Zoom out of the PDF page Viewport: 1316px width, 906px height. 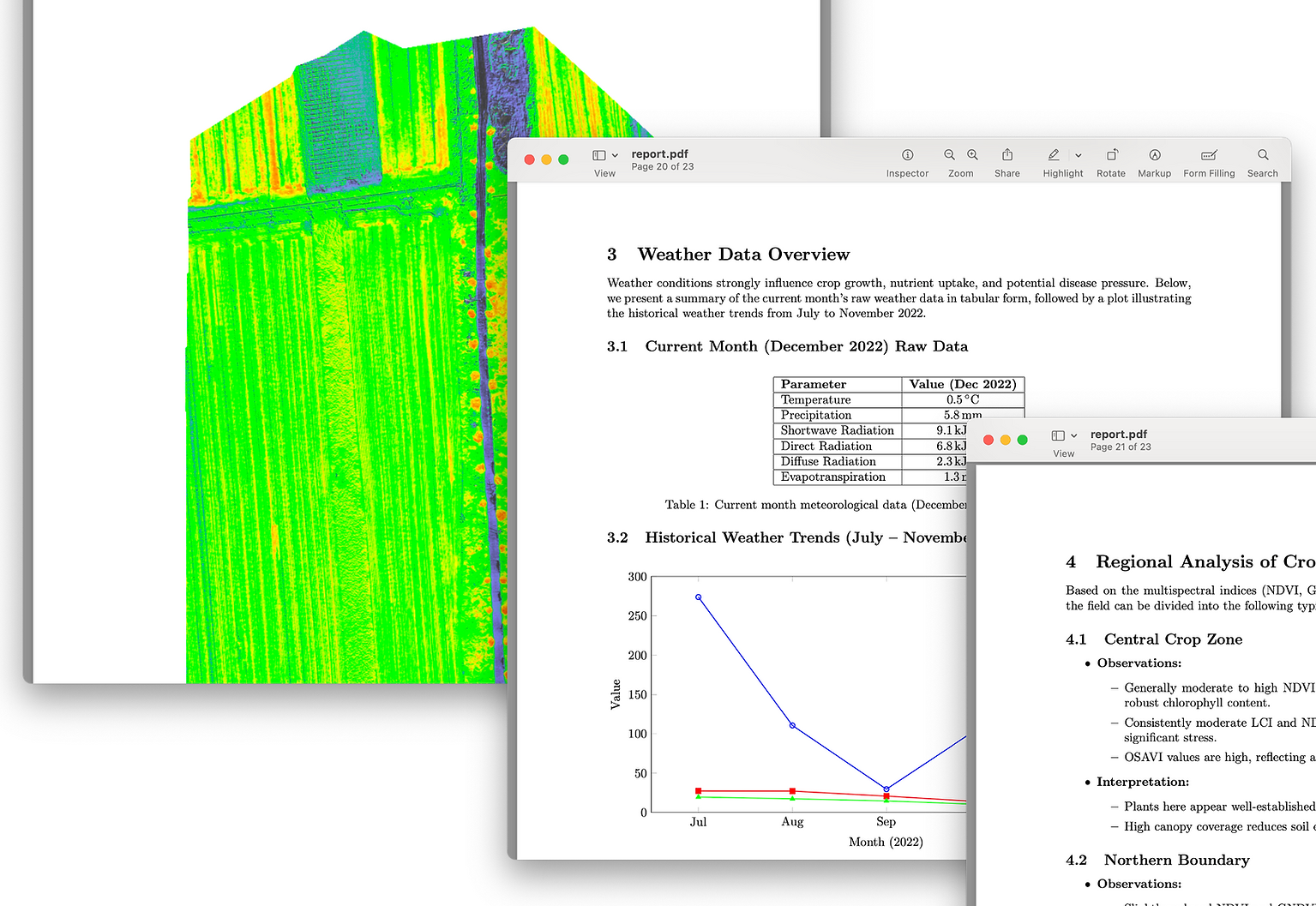point(949,155)
